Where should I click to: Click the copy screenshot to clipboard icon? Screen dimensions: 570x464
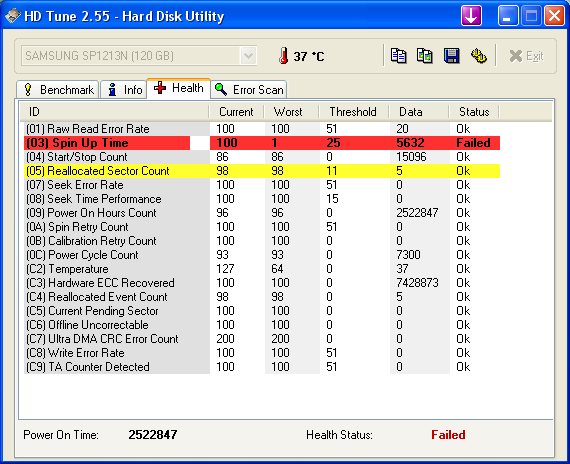coord(425,56)
